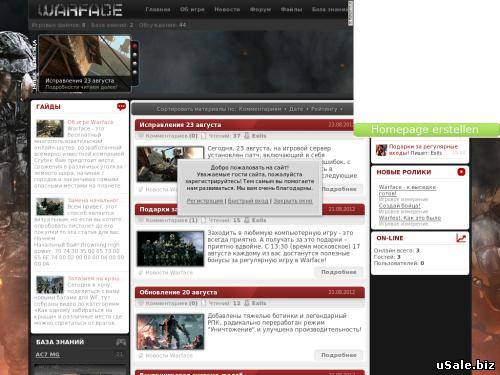The height and width of the screenshot is (375, 500).
Task: Open the guide Замена начальног
Action: 93,200
